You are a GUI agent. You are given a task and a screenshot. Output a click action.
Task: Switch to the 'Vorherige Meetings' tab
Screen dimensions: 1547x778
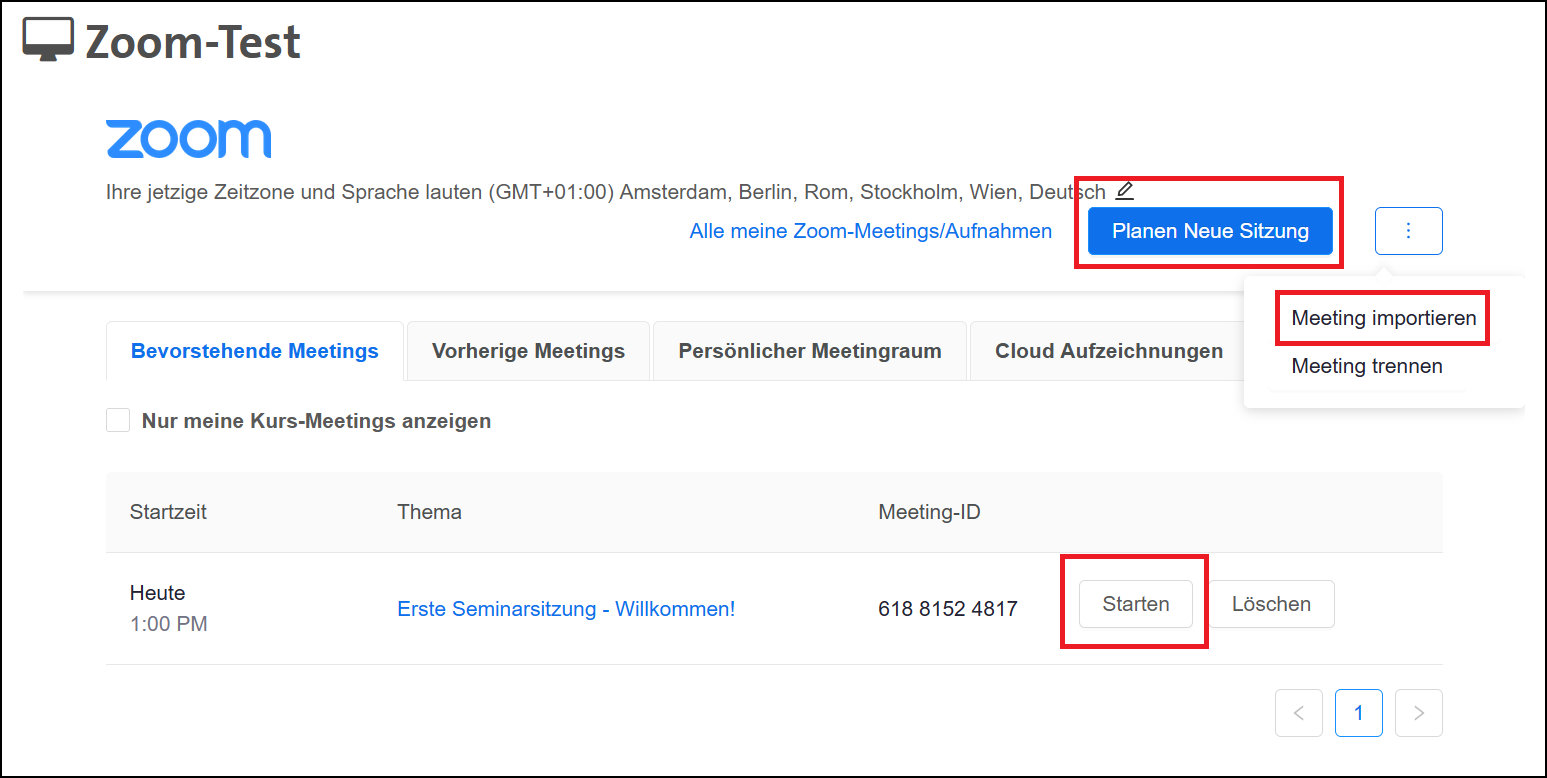(528, 351)
